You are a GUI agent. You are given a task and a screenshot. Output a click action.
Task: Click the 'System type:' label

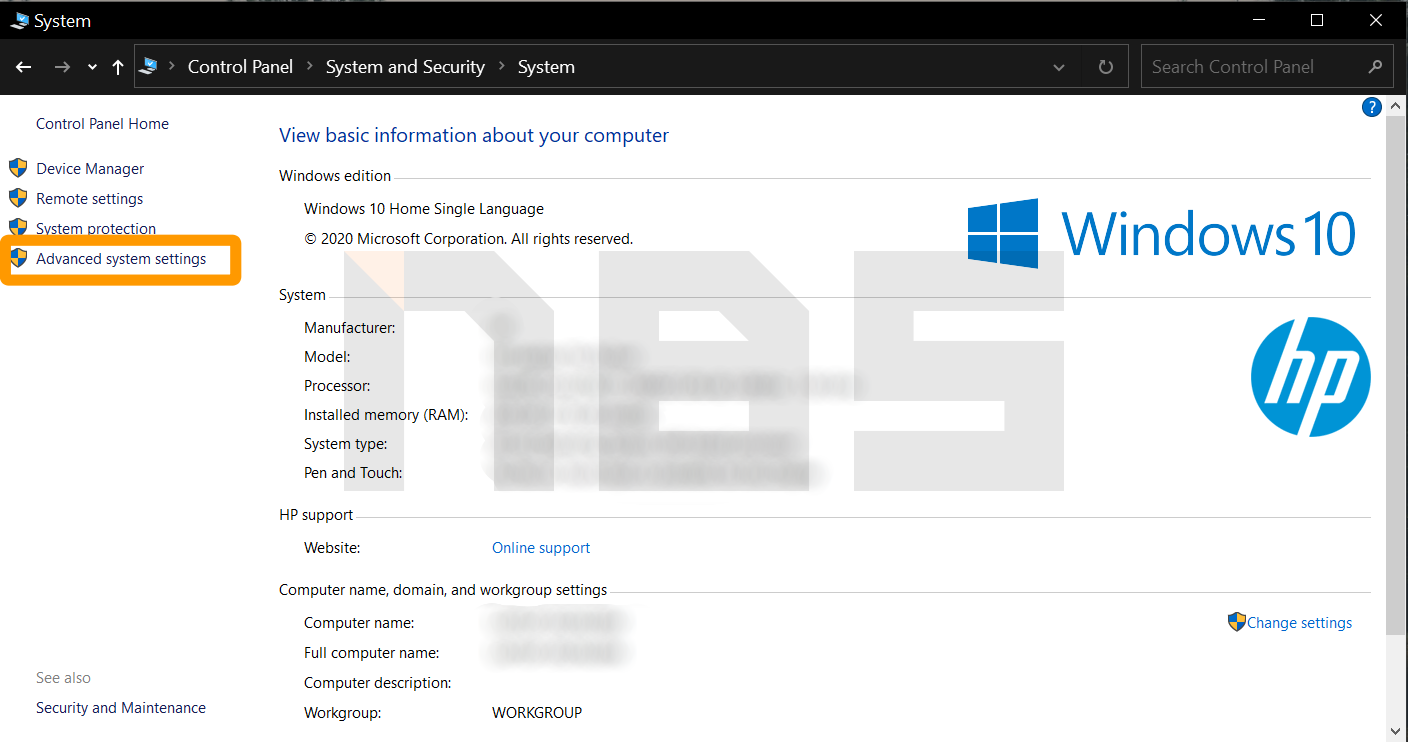click(x=346, y=444)
